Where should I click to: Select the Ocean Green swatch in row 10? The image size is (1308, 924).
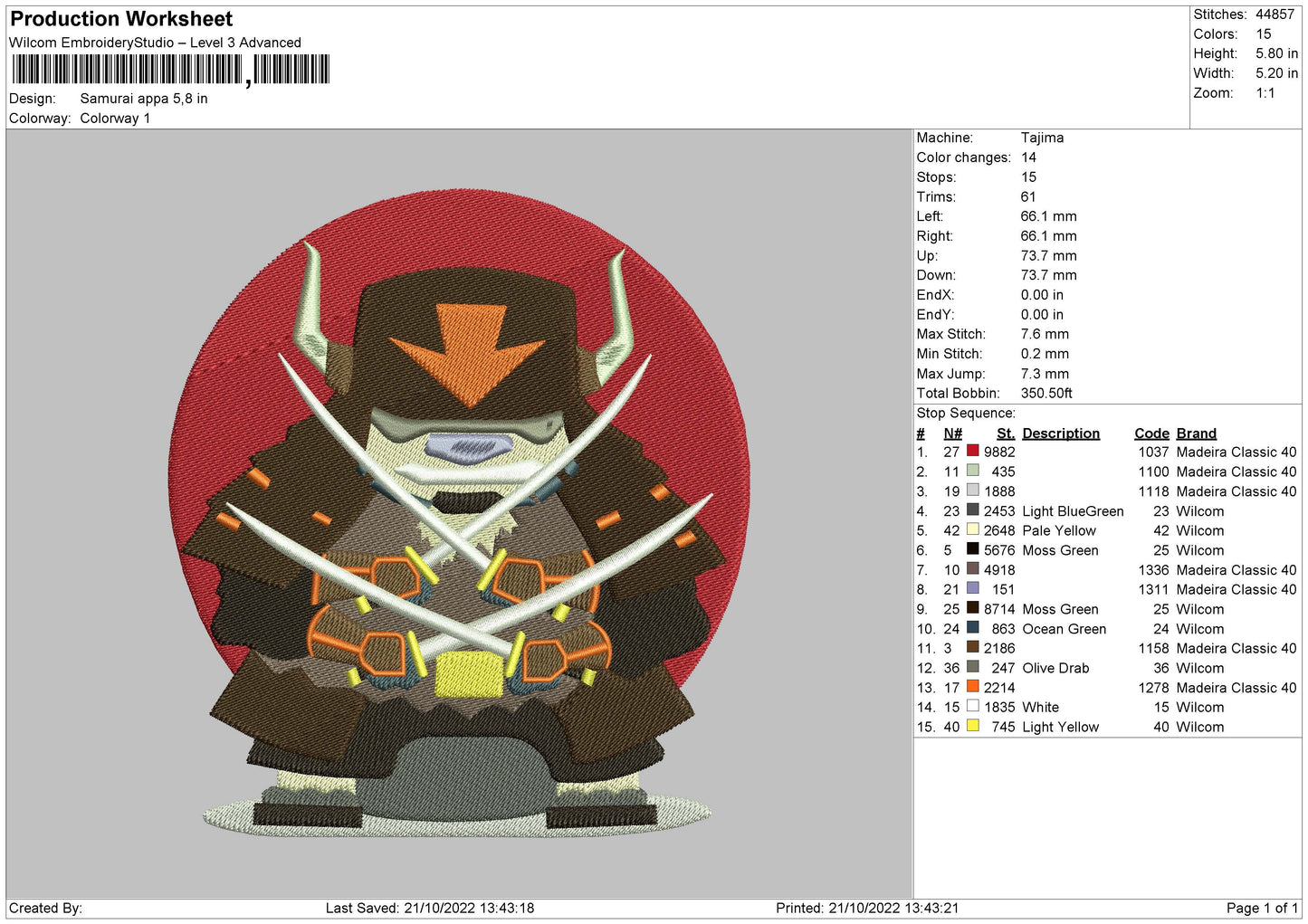(973, 628)
